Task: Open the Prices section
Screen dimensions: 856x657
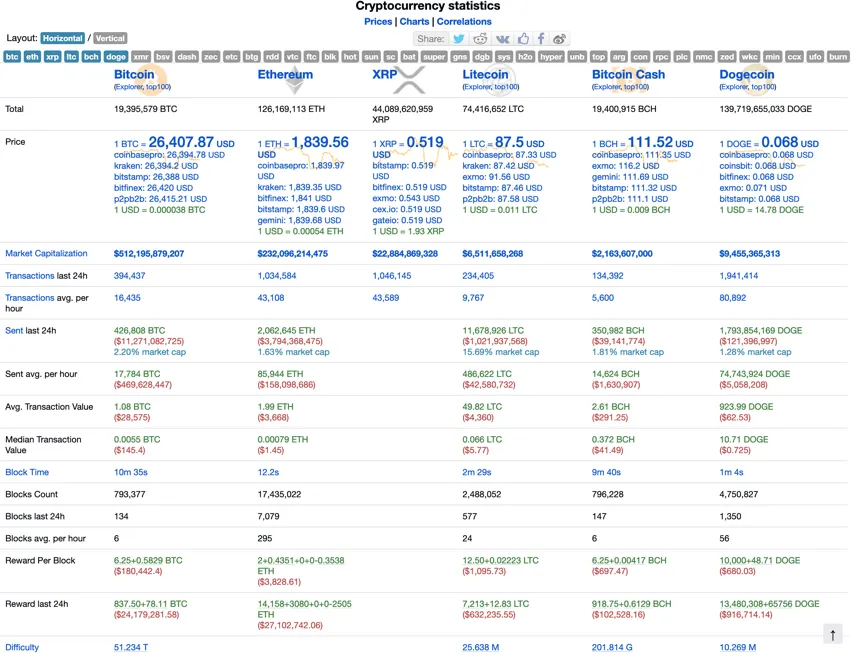Action: tap(378, 22)
